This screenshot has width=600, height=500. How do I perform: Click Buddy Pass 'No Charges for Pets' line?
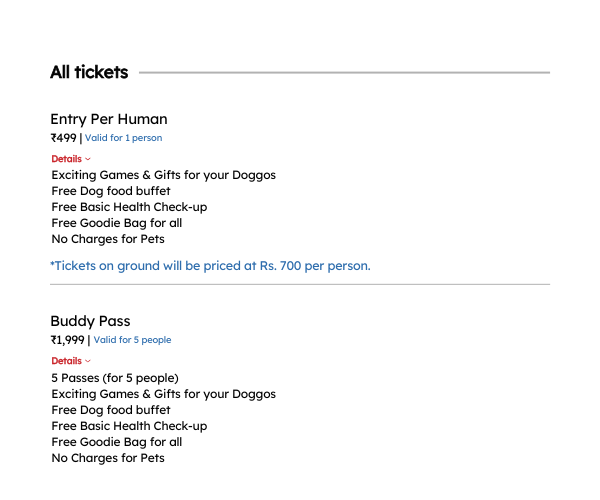(x=108, y=458)
